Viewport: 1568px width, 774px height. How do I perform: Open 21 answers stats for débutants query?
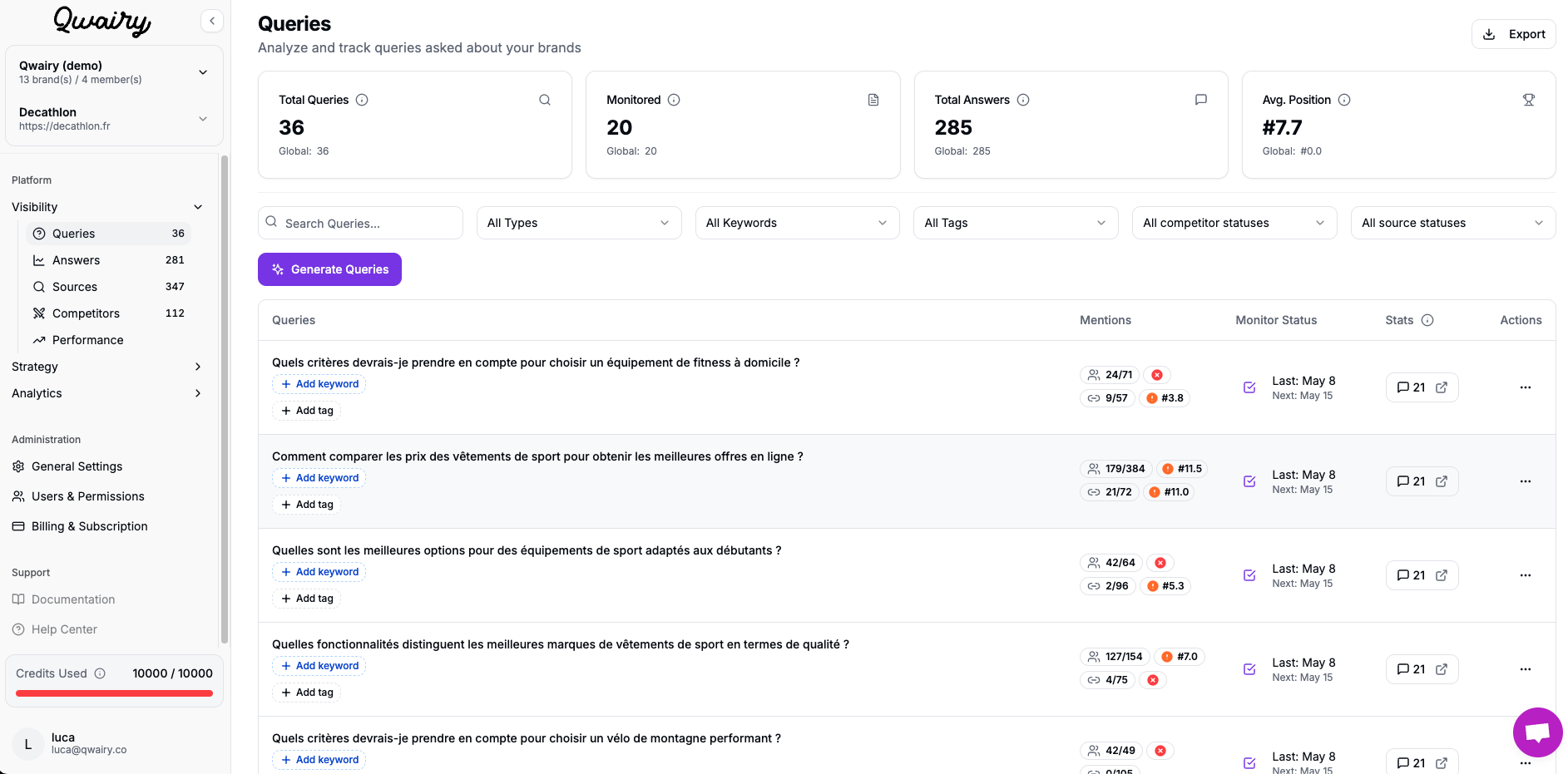tap(1422, 575)
